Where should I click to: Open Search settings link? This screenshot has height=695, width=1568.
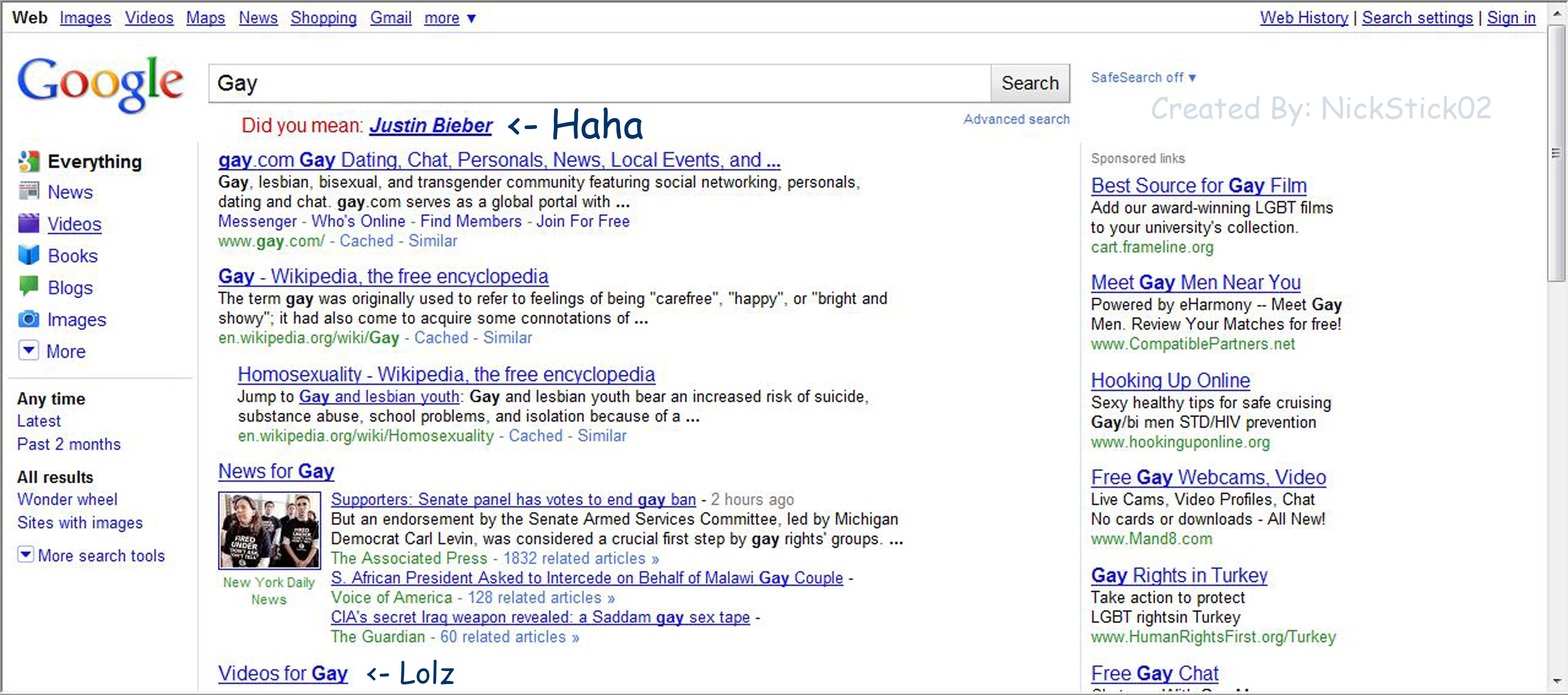pos(1417,18)
